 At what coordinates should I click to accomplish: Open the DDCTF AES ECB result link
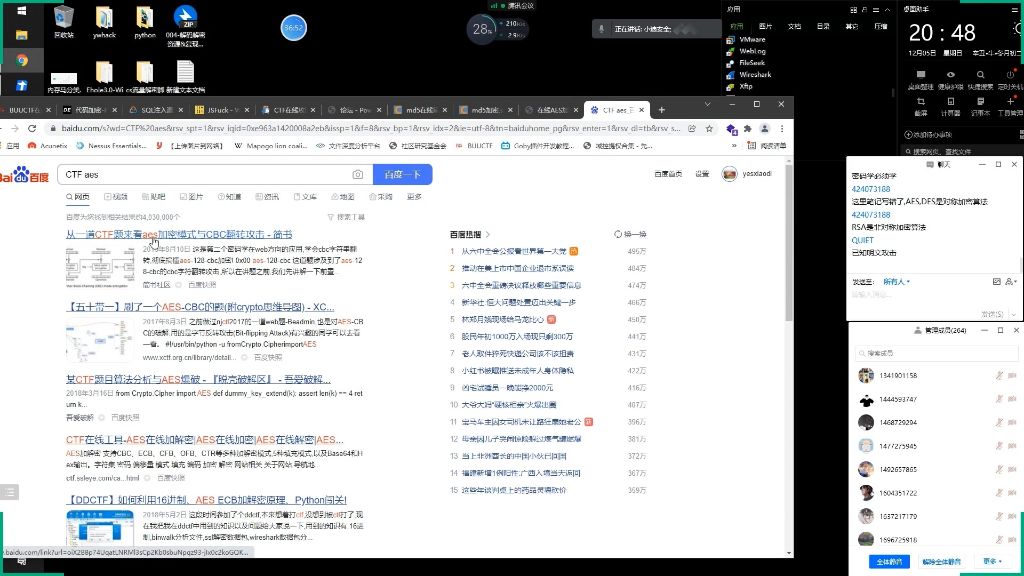(x=206, y=500)
